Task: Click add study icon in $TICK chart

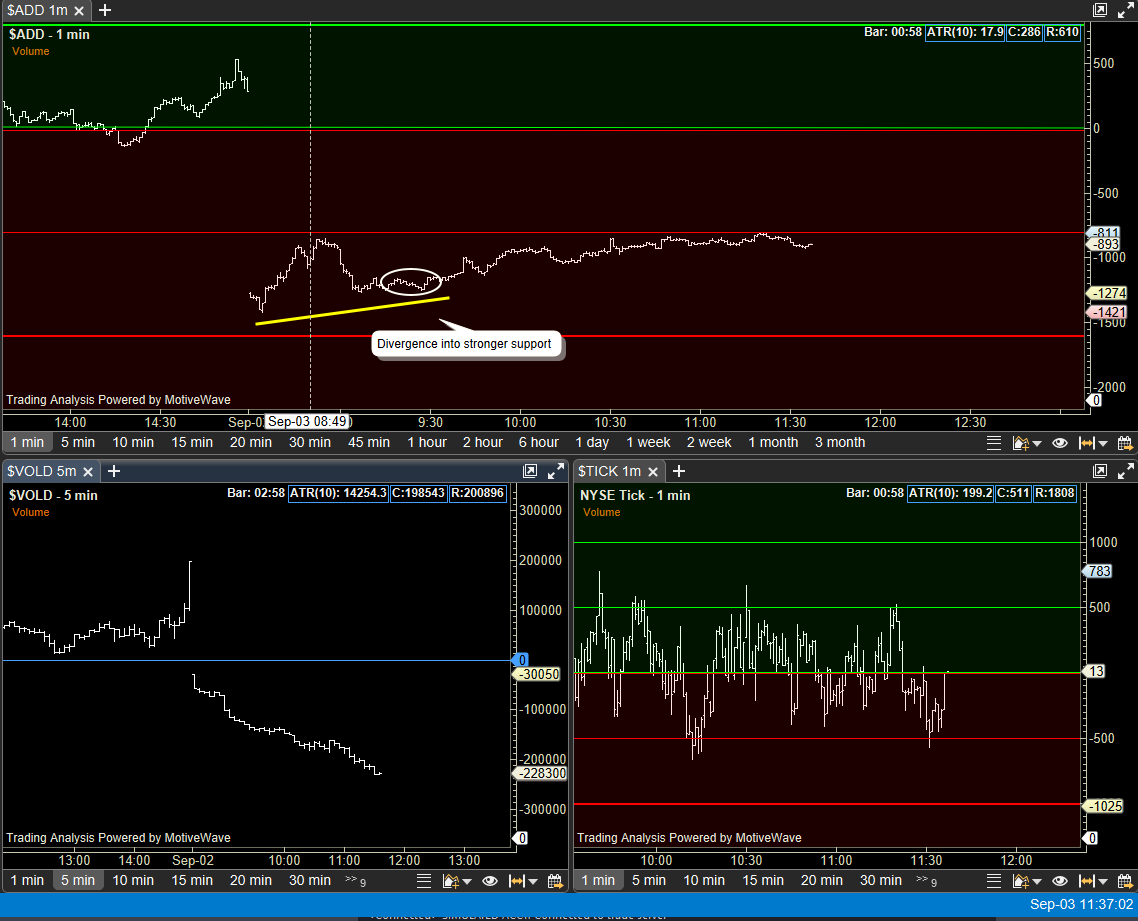Action: [1020, 881]
